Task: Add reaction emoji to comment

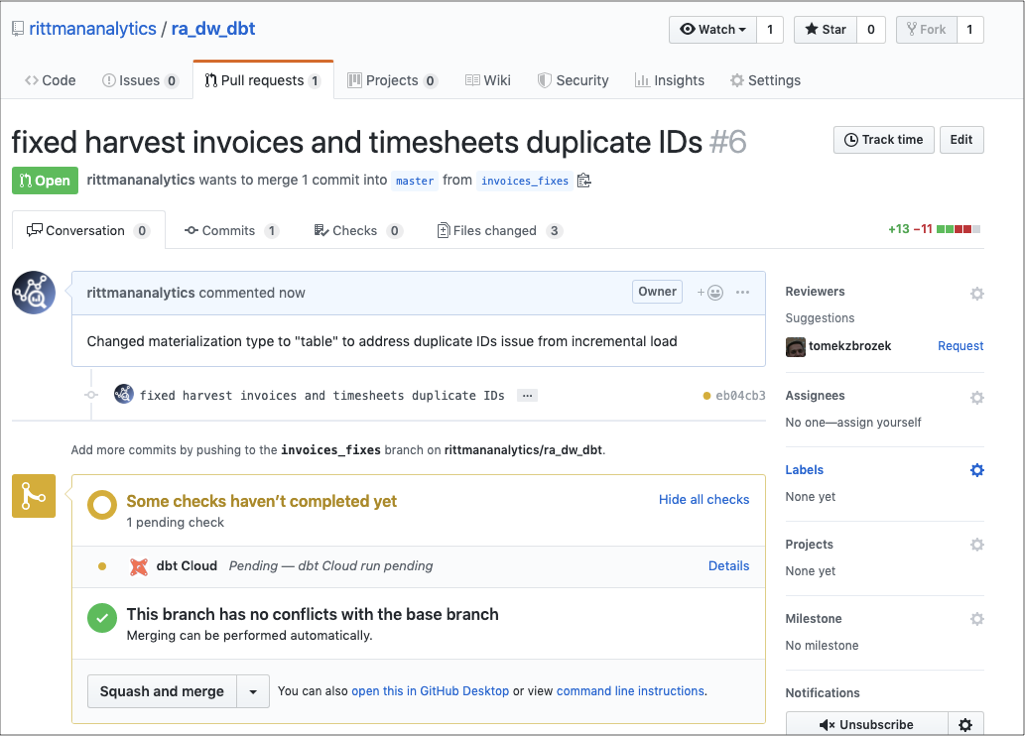Action: tap(710, 292)
